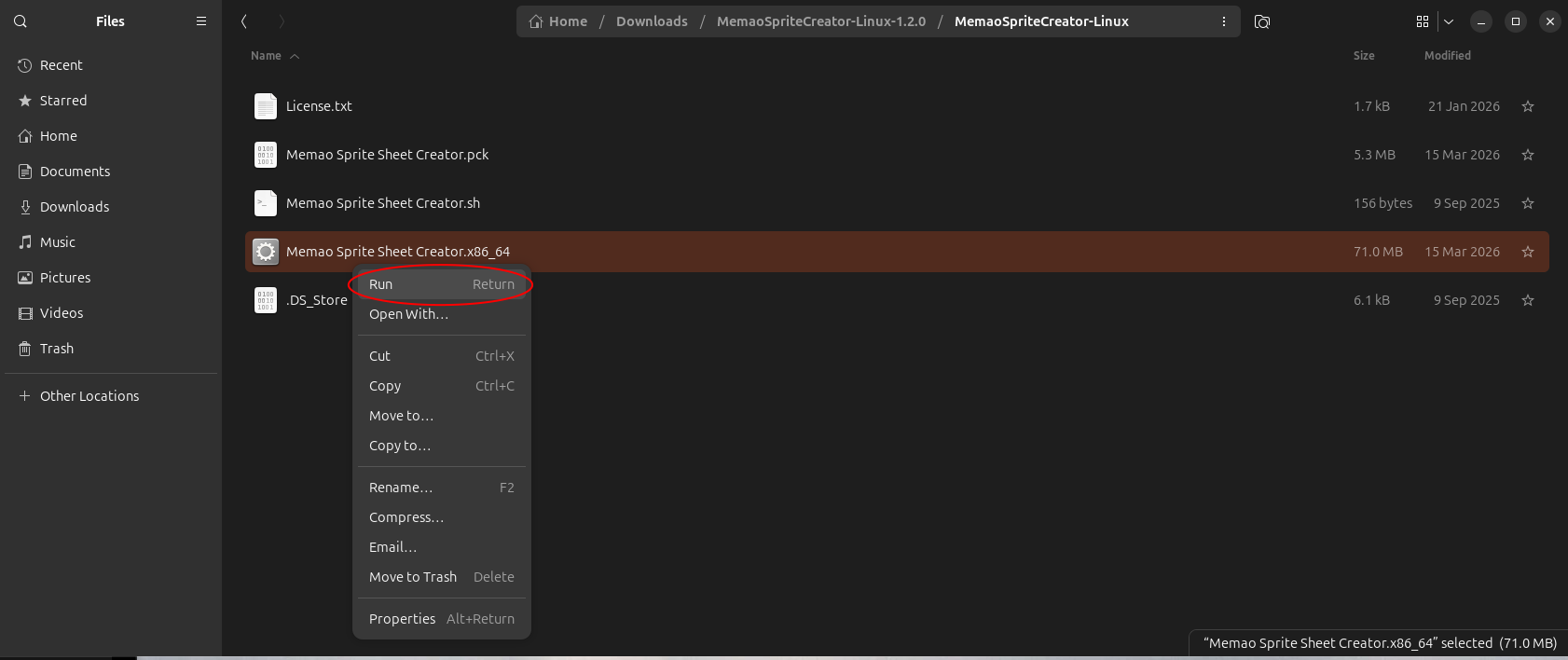Click the 21 Jan 2026 modified date

coord(1464,106)
